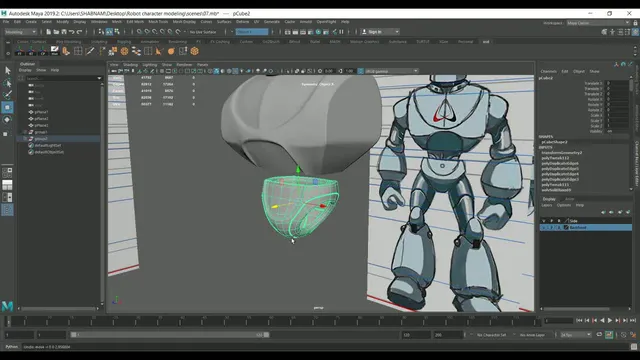Toggle select-by-component-type mode button
The width and height of the screenshot is (640, 360).
click(117, 32)
